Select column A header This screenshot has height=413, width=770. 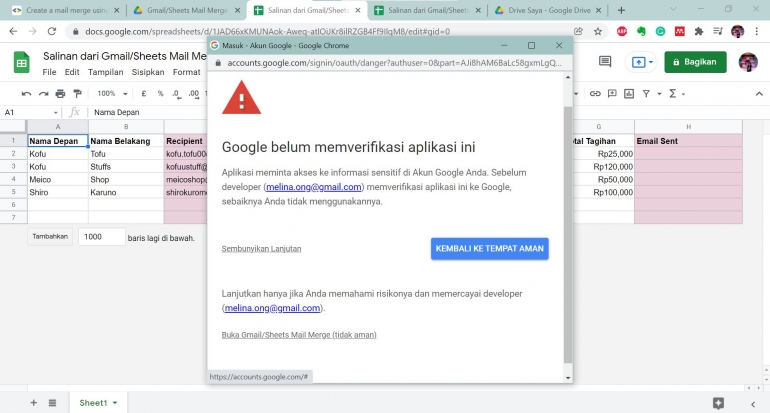(58, 127)
